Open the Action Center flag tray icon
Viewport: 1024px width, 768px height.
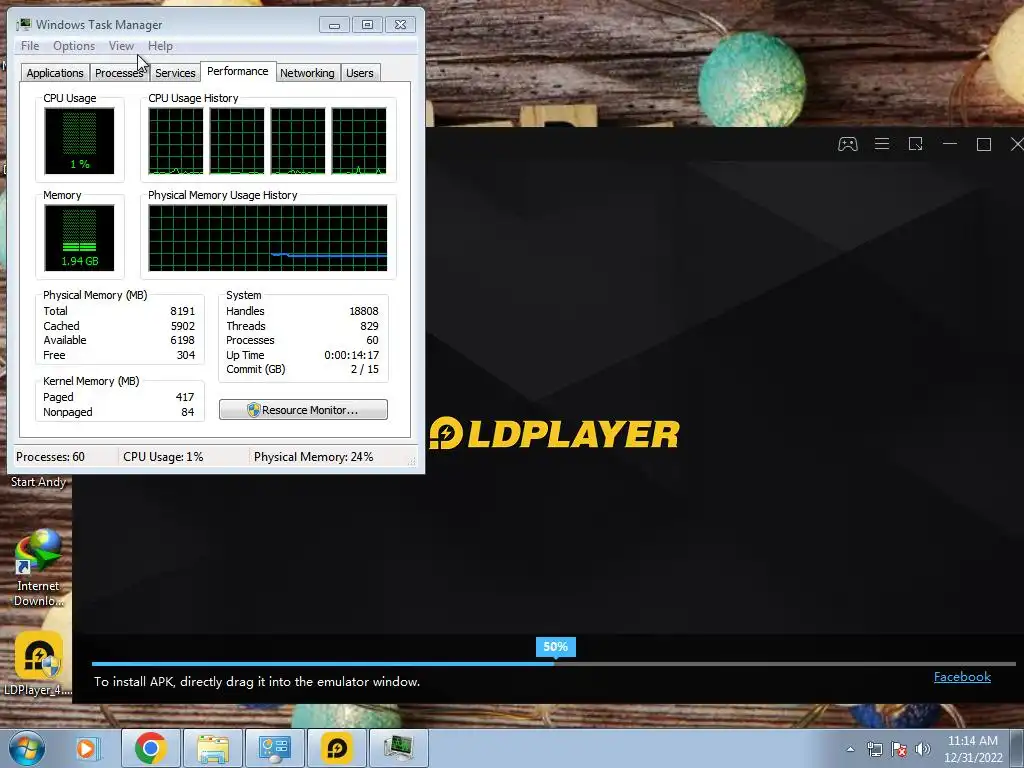click(x=899, y=749)
